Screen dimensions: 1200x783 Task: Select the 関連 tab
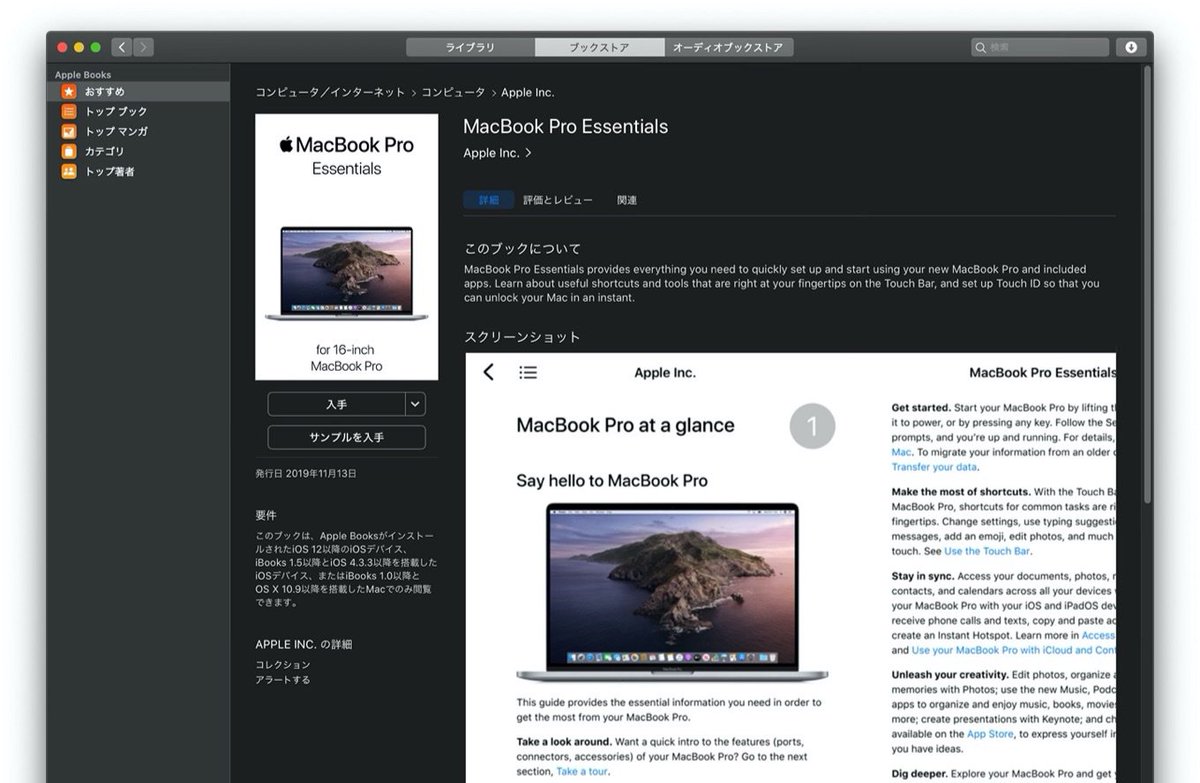pos(627,200)
